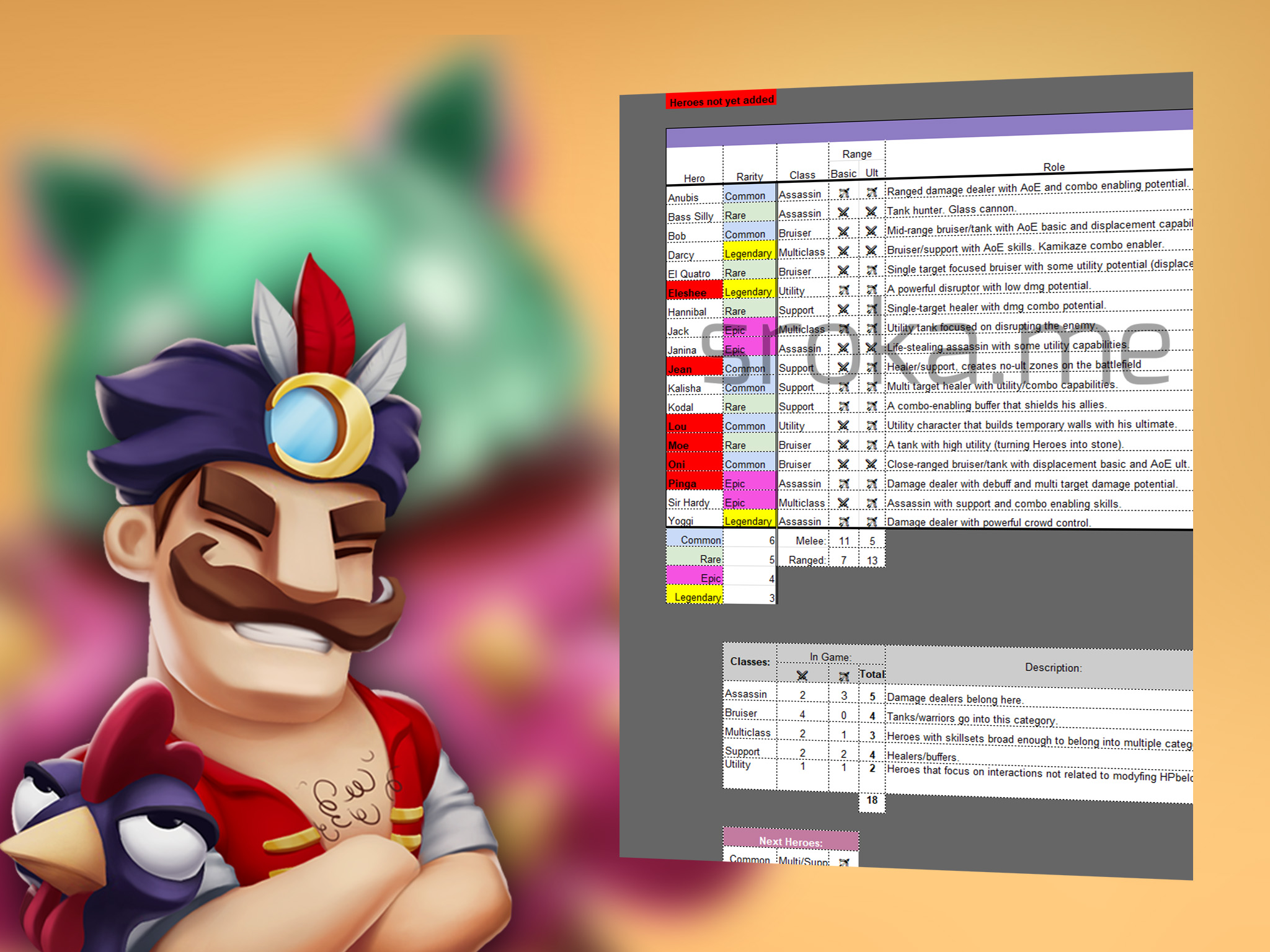Click the bow icon in the Next Heroes row
The width and height of the screenshot is (1270, 952).
[843, 862]
